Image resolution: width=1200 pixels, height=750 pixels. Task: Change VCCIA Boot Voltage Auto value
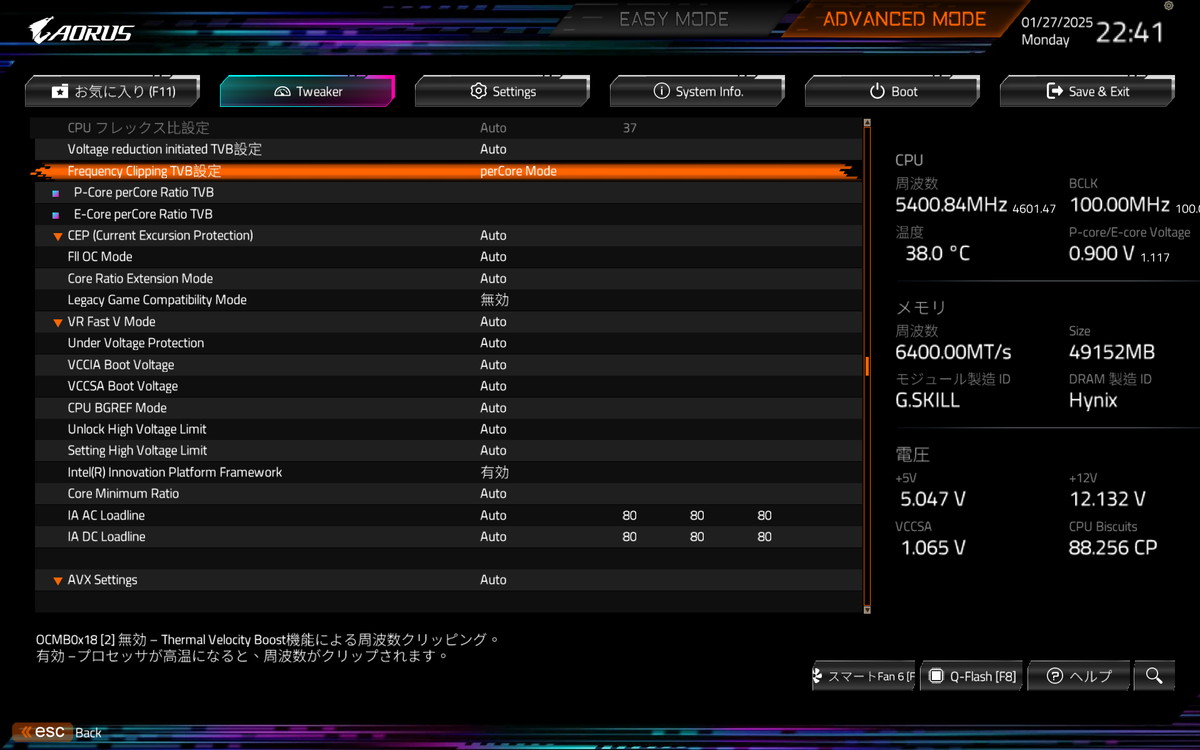493,365
